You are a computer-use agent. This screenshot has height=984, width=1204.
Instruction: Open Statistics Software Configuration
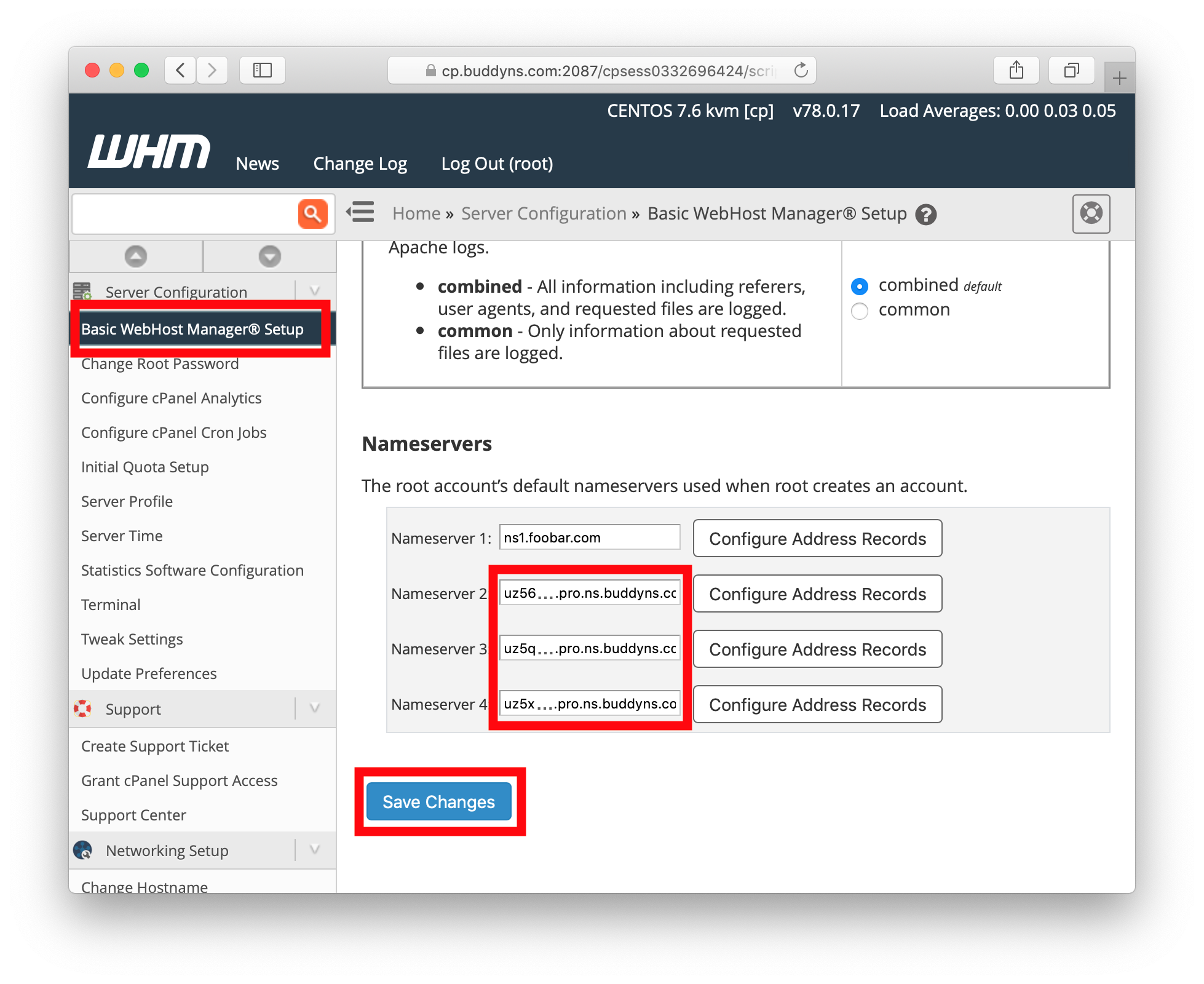[192, 570]
